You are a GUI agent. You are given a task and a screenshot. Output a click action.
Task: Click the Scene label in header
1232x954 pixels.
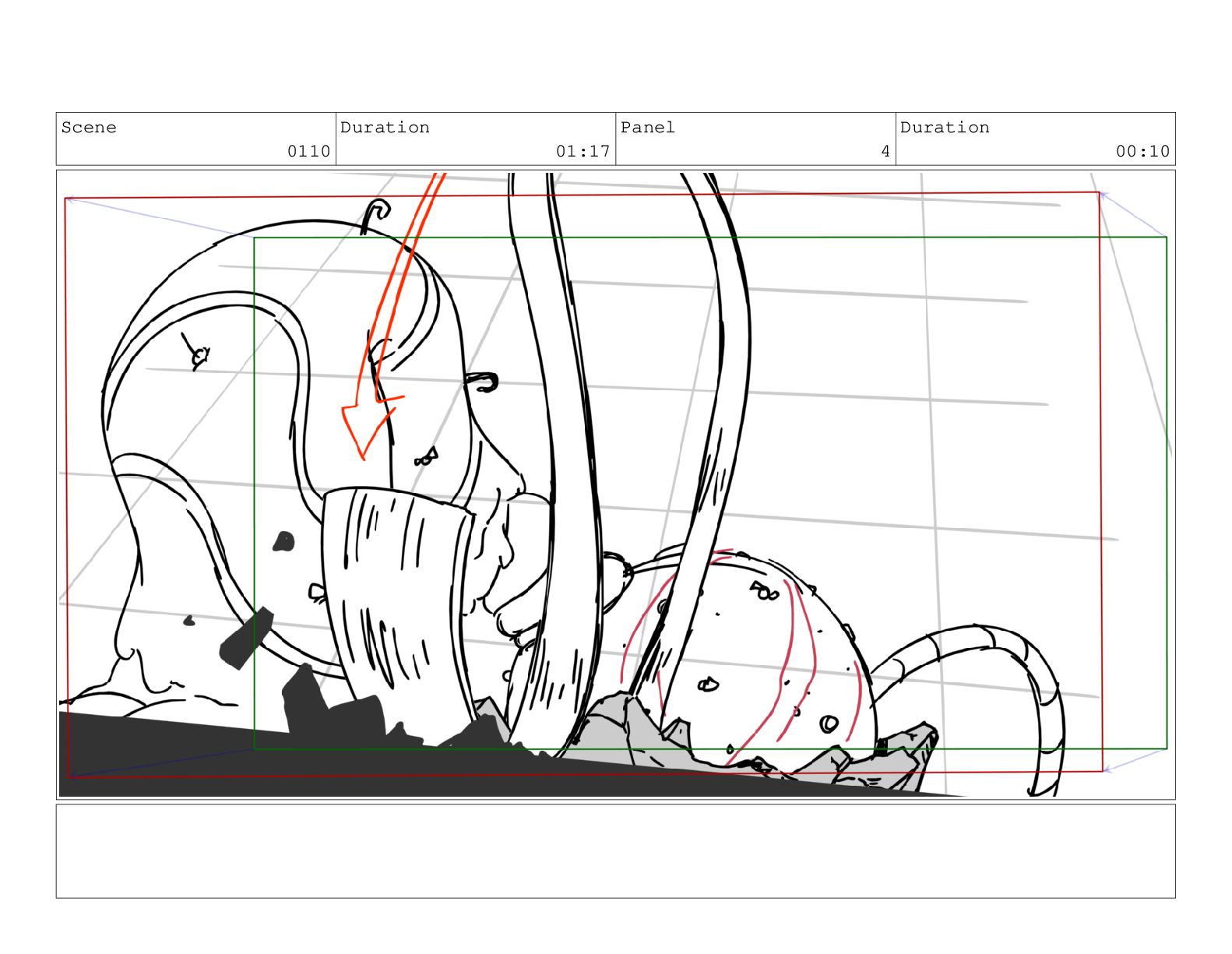[x=89, y=127]
